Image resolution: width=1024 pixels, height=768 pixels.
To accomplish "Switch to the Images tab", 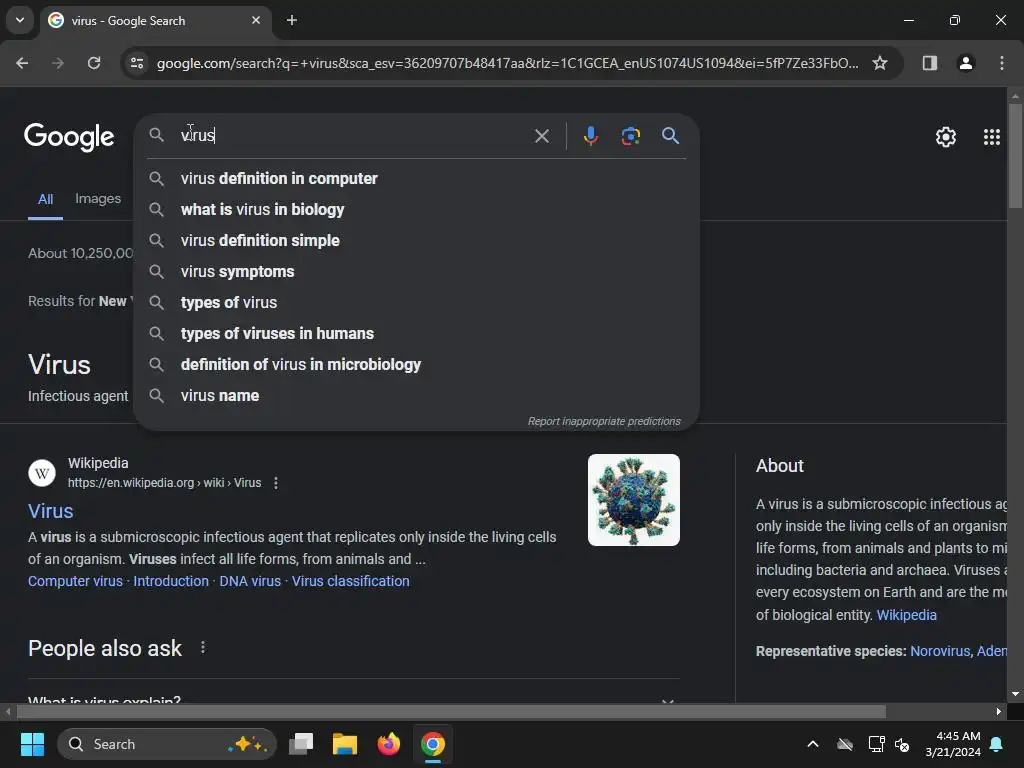I will tap(98, 199).
